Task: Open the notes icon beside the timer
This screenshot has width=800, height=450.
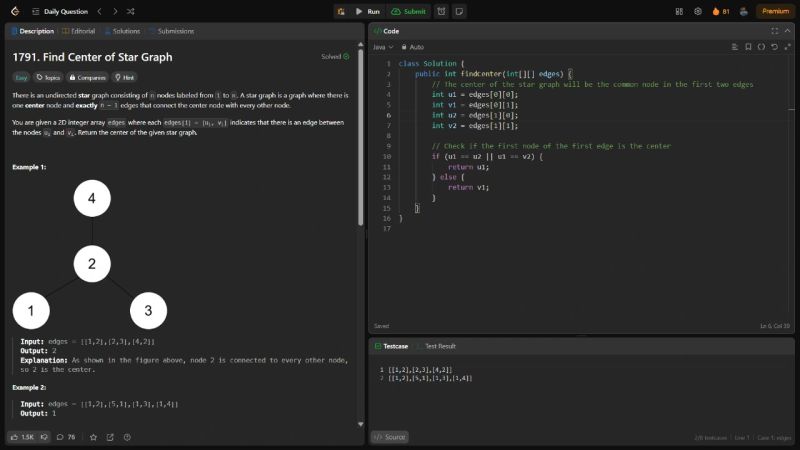Action: coord(459,11)
